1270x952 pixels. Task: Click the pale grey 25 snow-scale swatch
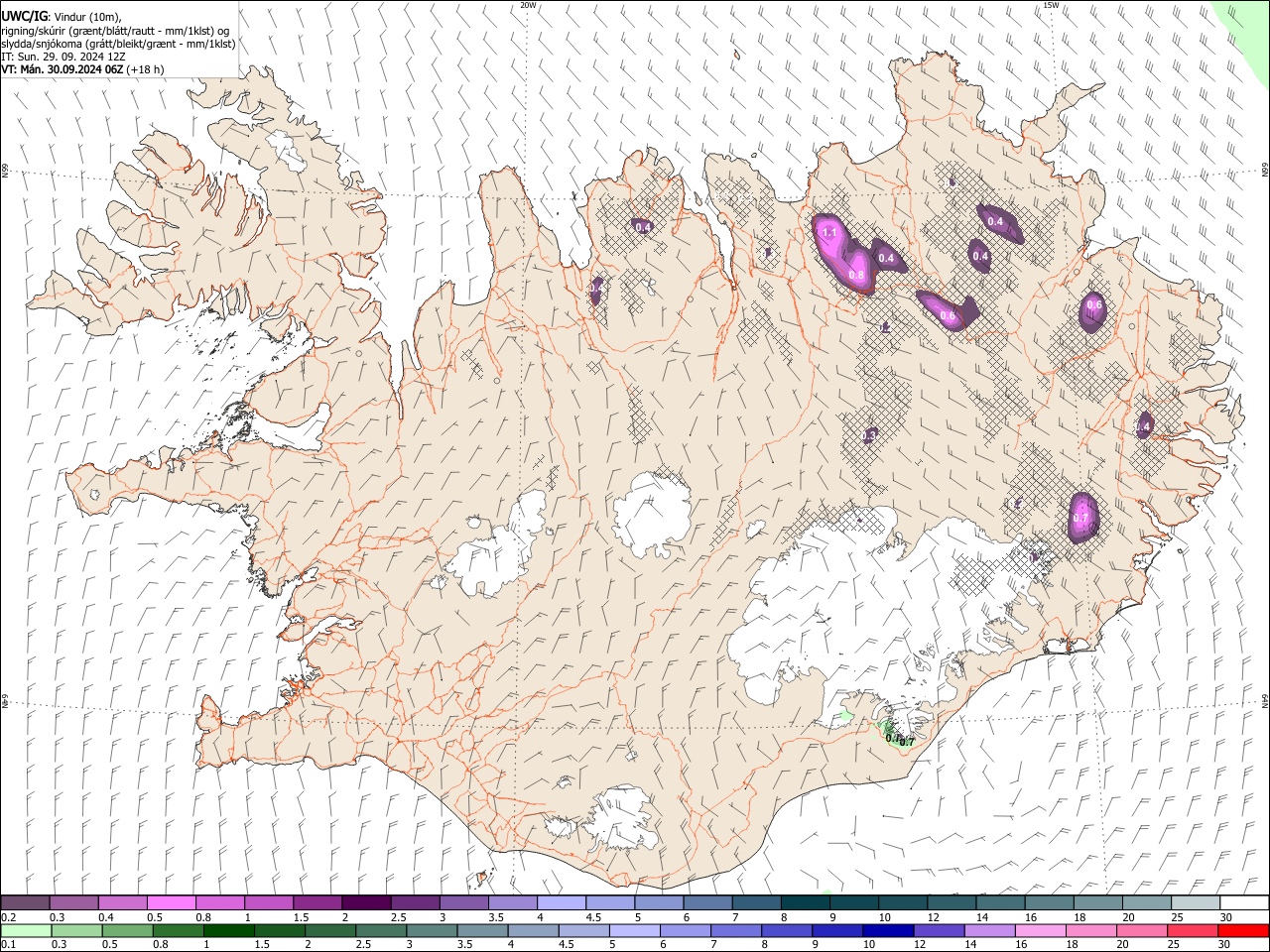pos(1196,903)
